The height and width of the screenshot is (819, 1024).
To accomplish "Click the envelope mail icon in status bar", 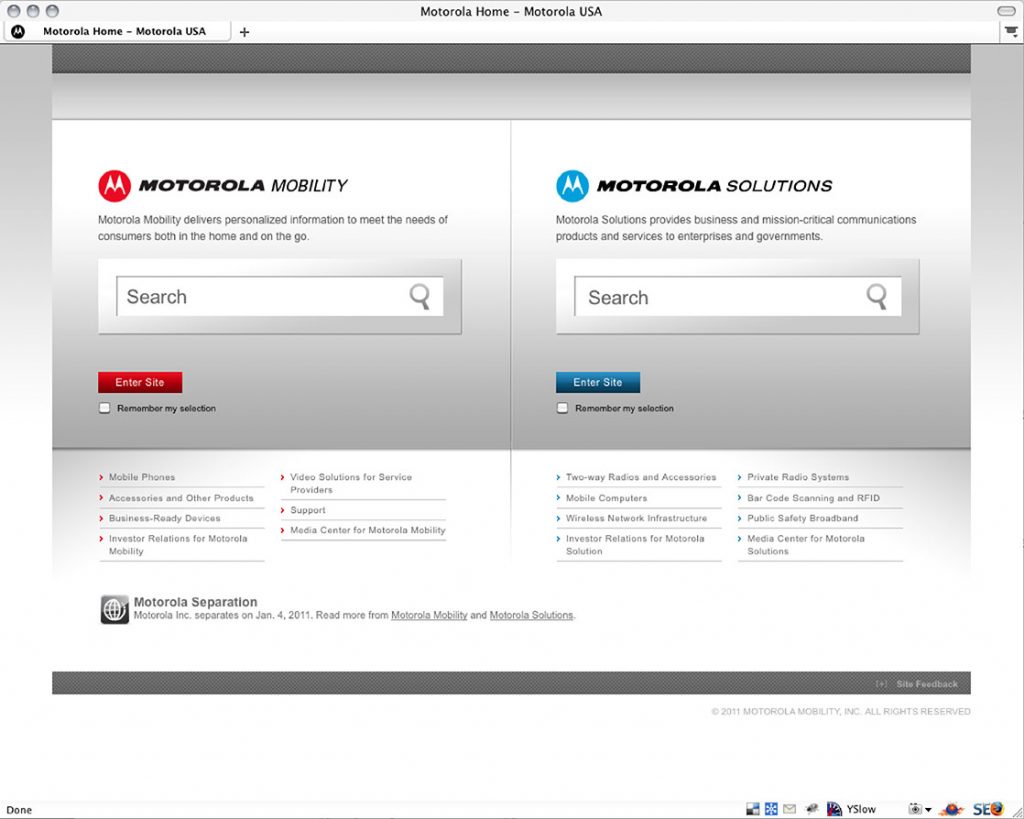I will (x=790, y=809).
